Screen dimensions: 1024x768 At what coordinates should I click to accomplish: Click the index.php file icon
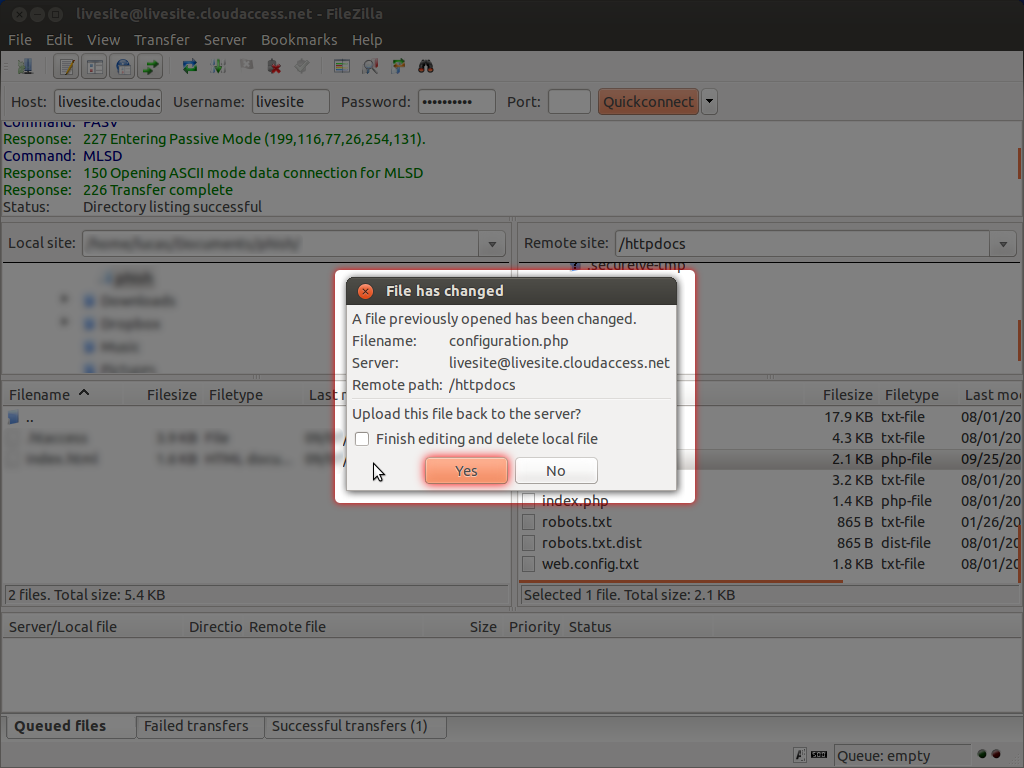click(x=529, y=502)
